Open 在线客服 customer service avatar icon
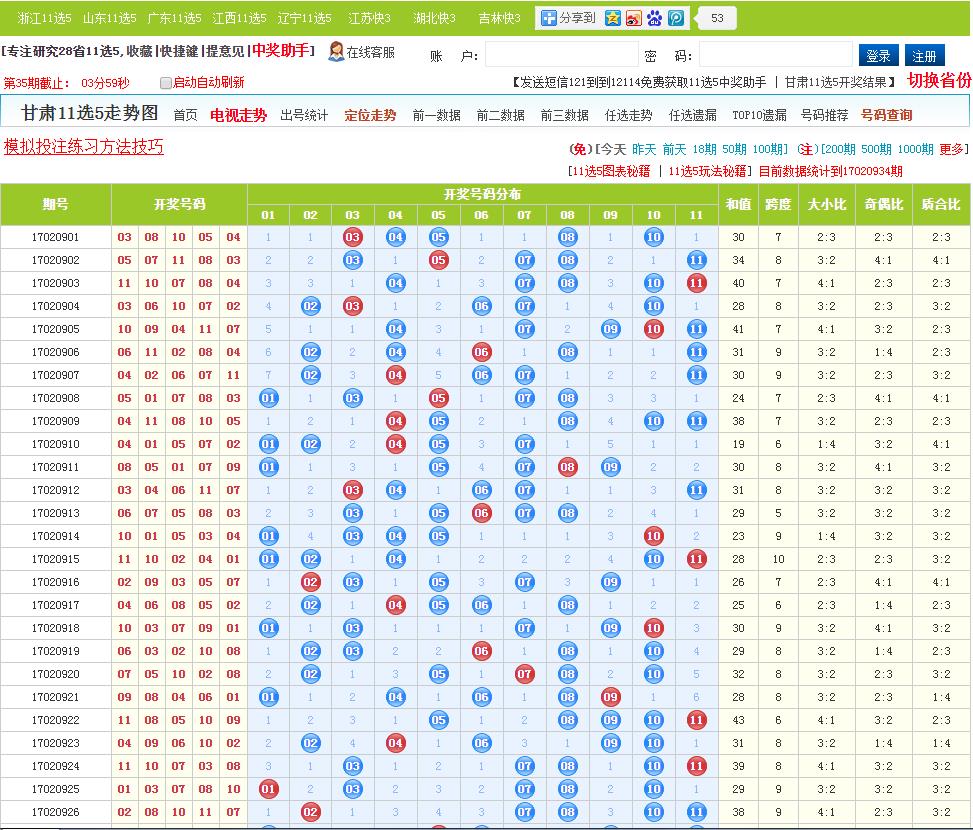The image size is (973, 830). (x=336, y=52)
